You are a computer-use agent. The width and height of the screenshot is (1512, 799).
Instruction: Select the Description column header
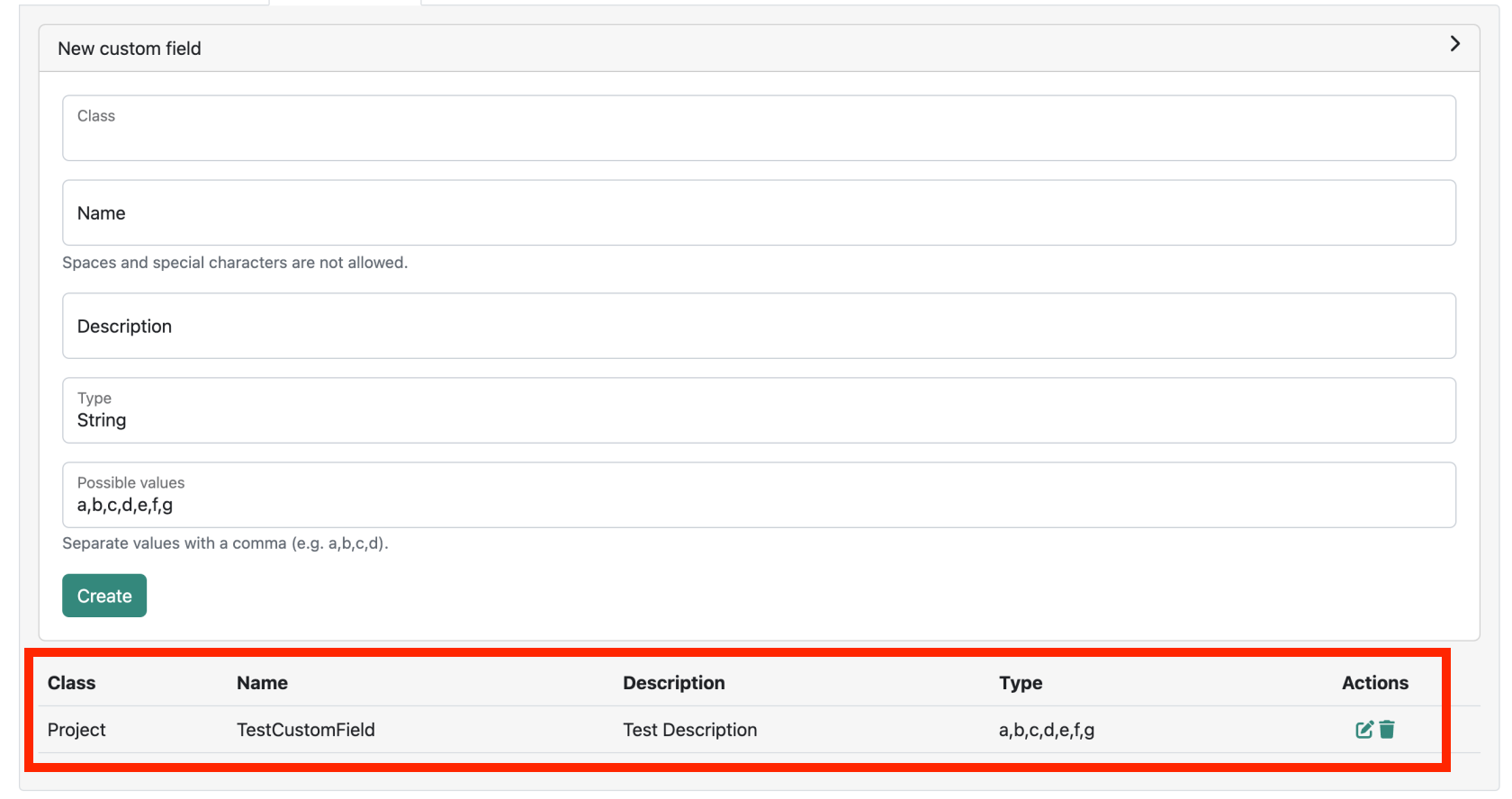pyautogui.click(x=673, y=683)
